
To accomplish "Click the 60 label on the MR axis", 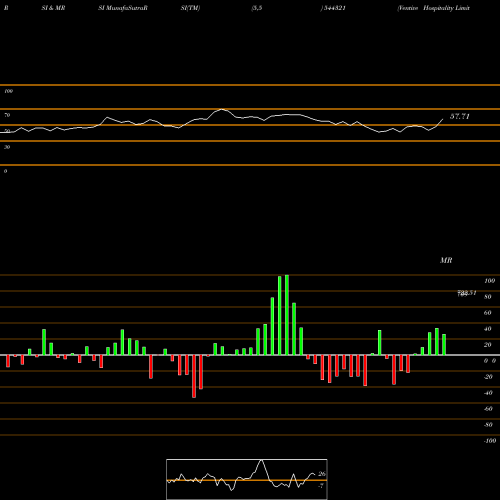I will (x=487, y=313).
